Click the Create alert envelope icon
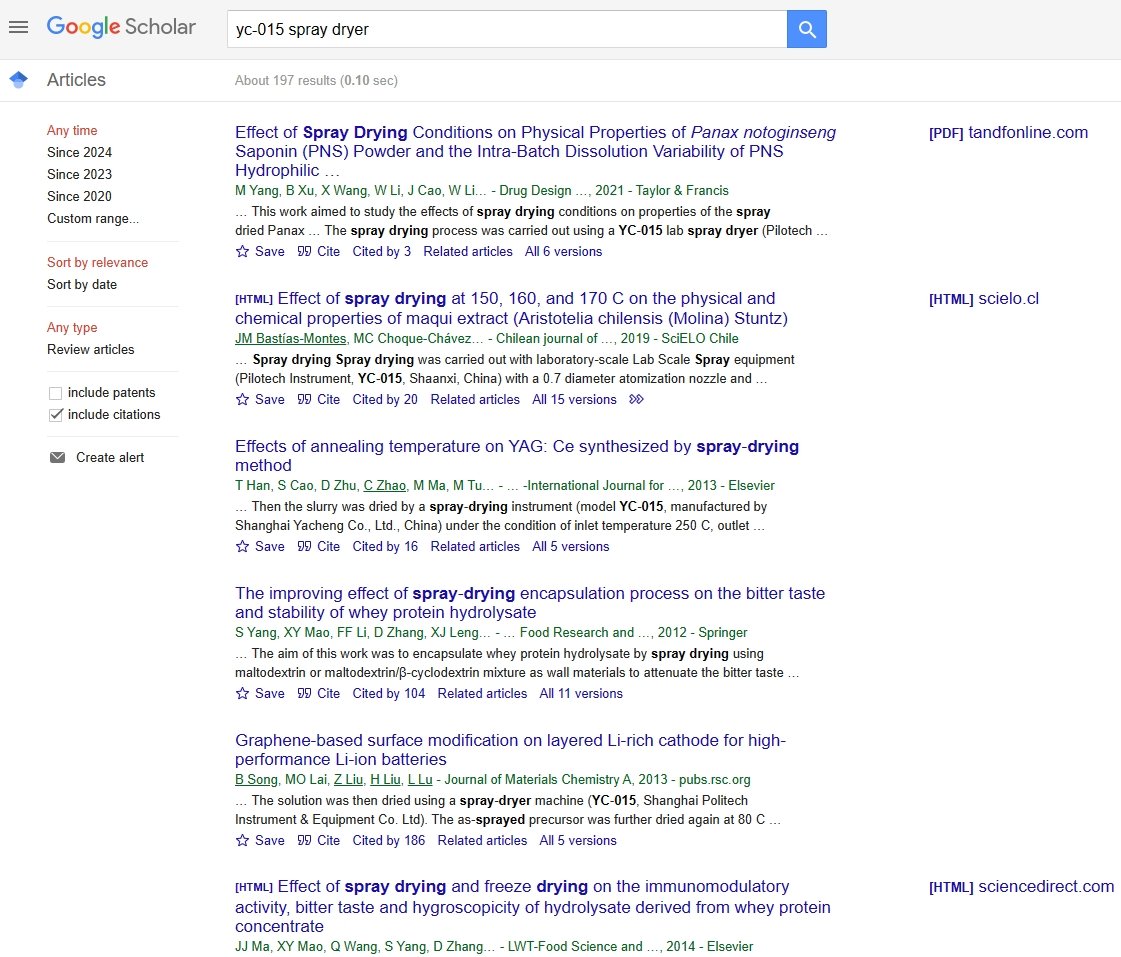 click(x=57, y=457)
